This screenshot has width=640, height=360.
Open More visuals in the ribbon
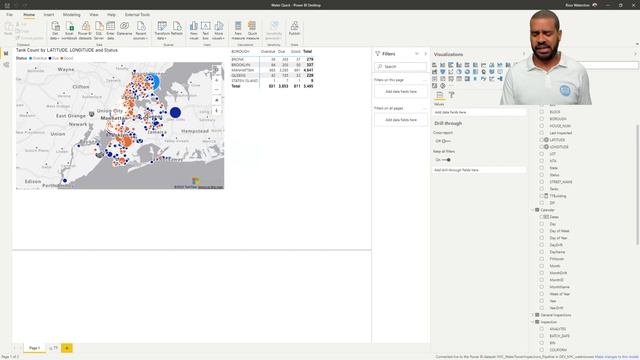[x=219, y=31]
